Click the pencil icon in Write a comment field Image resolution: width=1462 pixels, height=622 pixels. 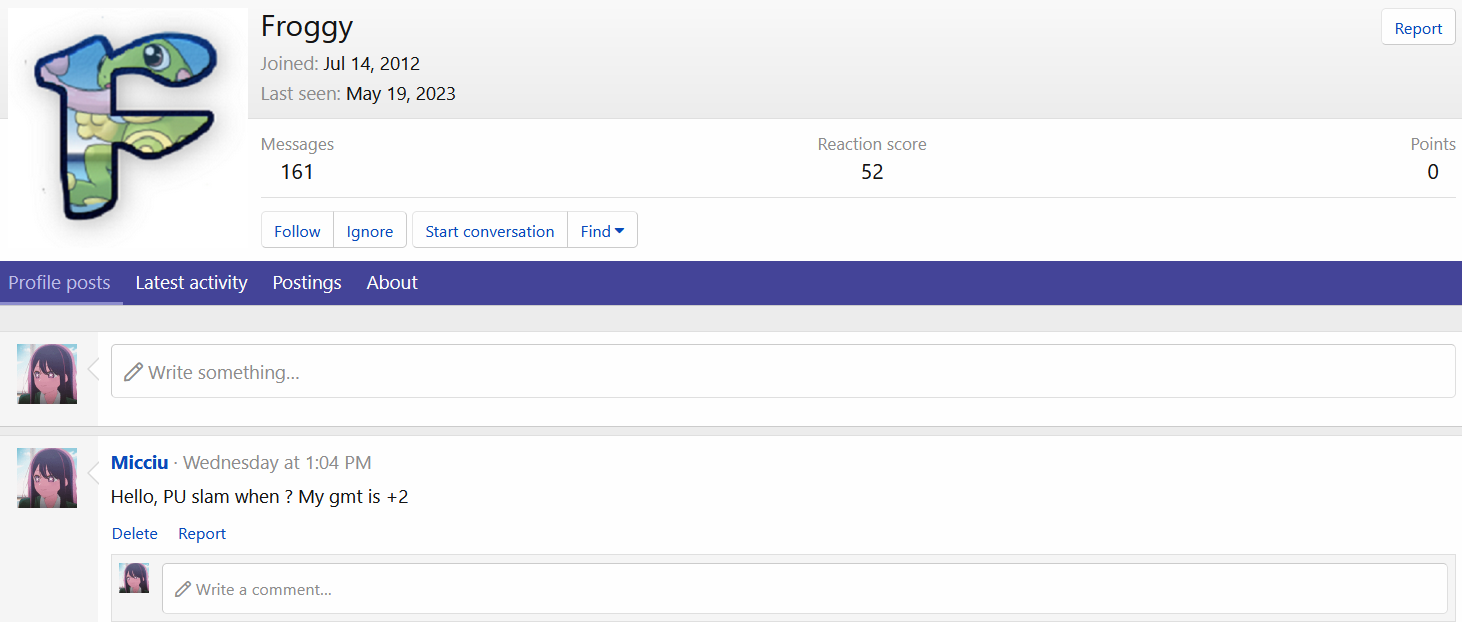(182, 590)
